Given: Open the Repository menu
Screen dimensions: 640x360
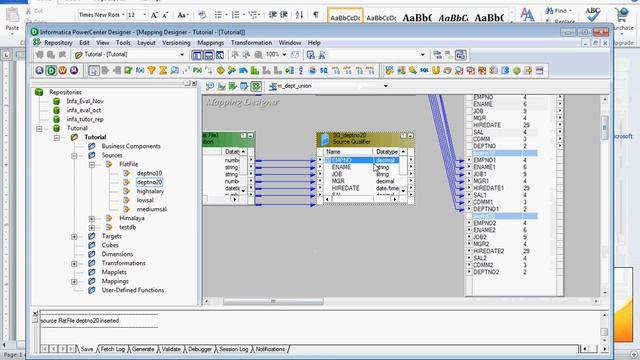Looking at the screenshot, I should (x=58, y=42).
